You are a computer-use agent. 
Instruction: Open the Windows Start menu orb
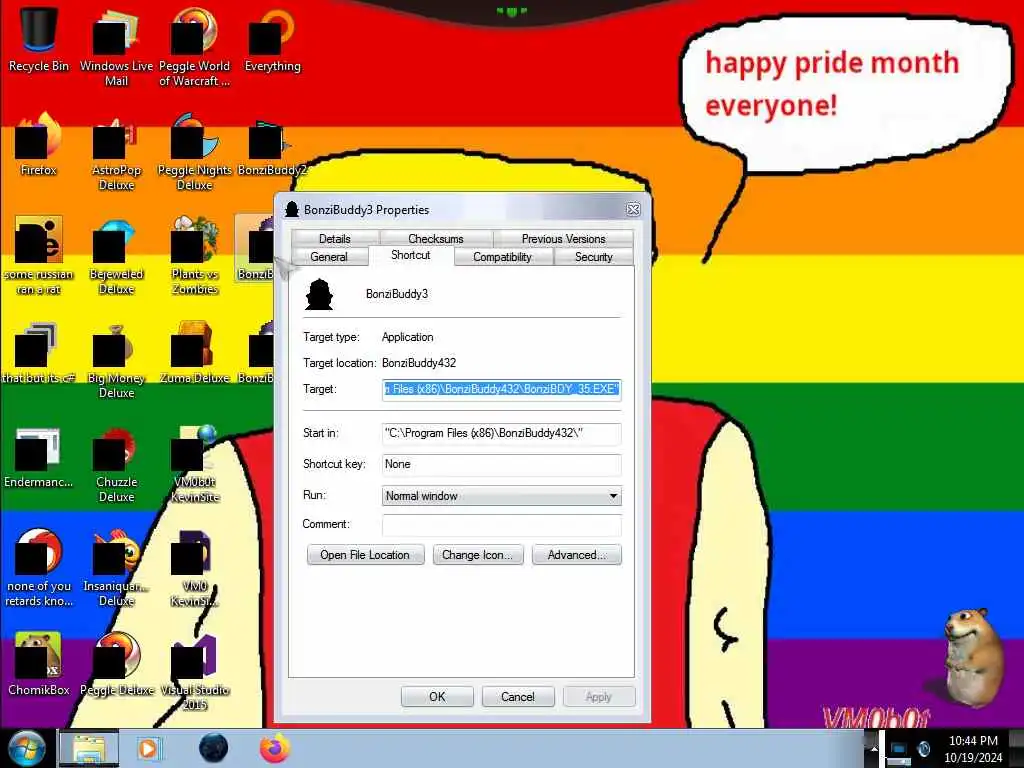[x=26, y=748]
